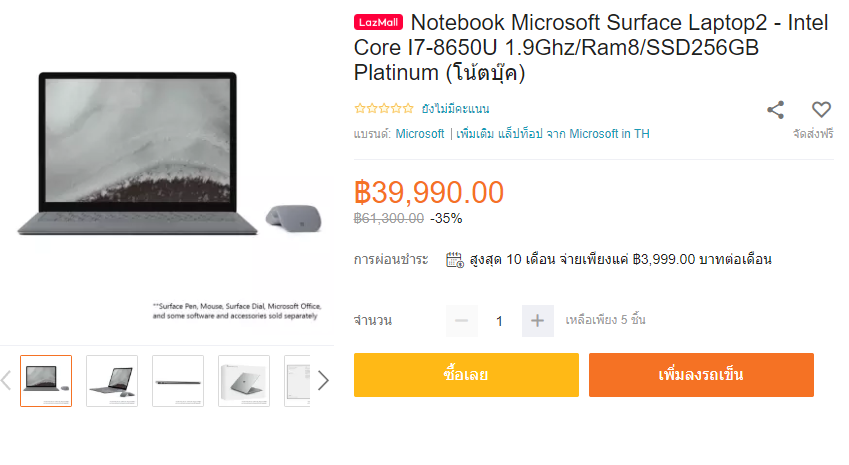
Task: Click the ซื้อเลย buy now button
Action: pyautogui.click(x=466, y=375)
